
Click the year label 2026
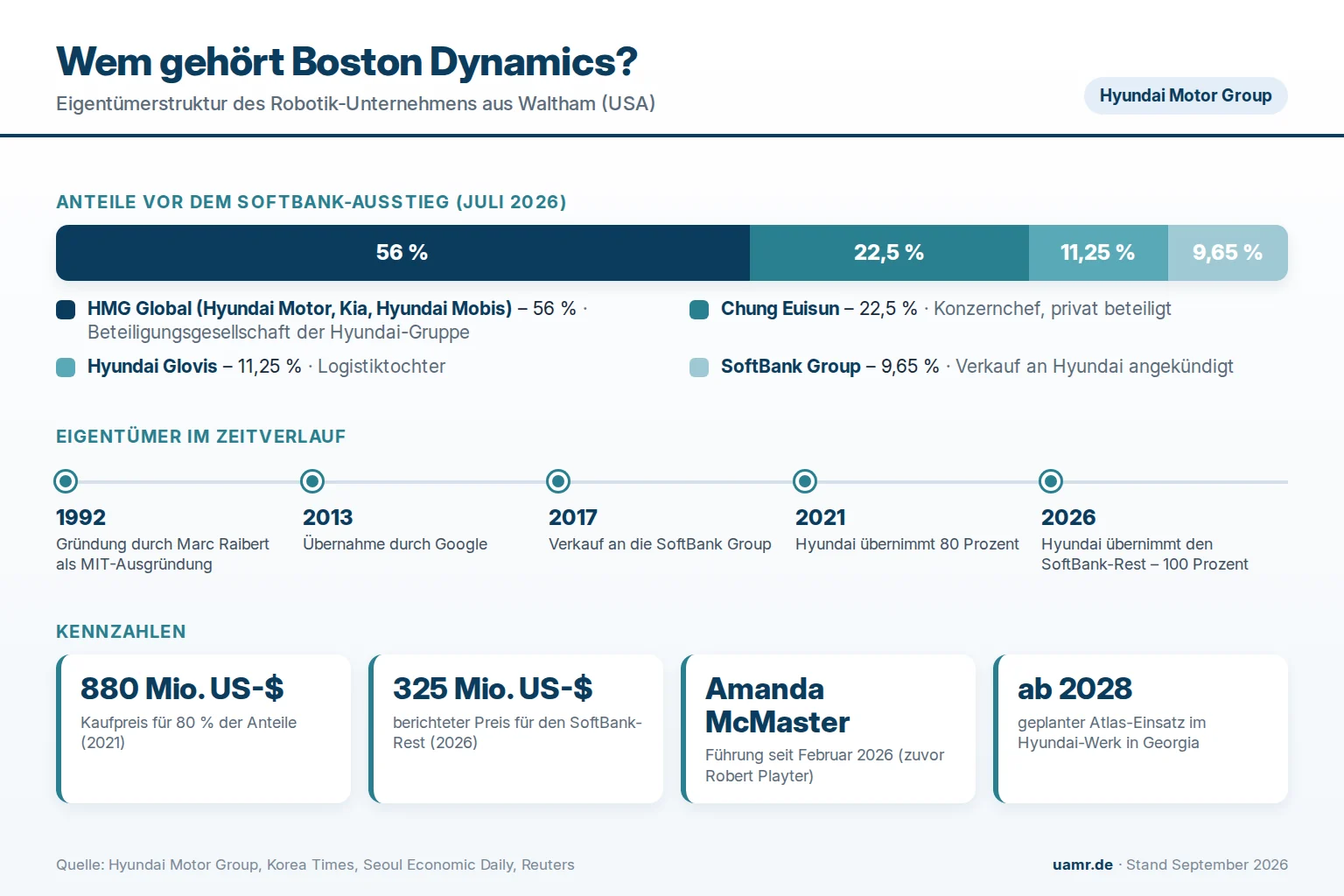click(x=1068, y=517)
